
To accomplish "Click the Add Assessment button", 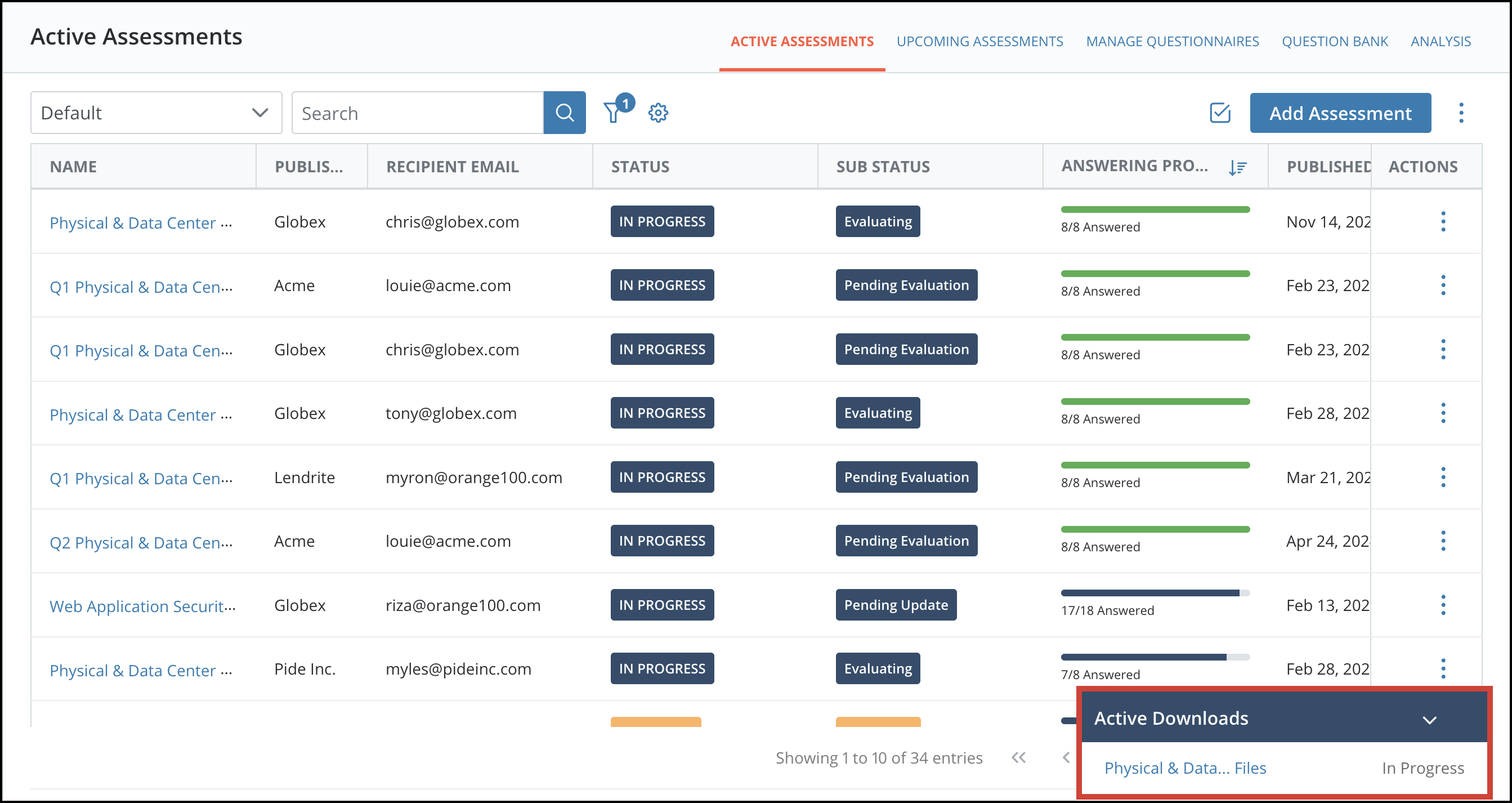I will click(x=1341, y=112).
